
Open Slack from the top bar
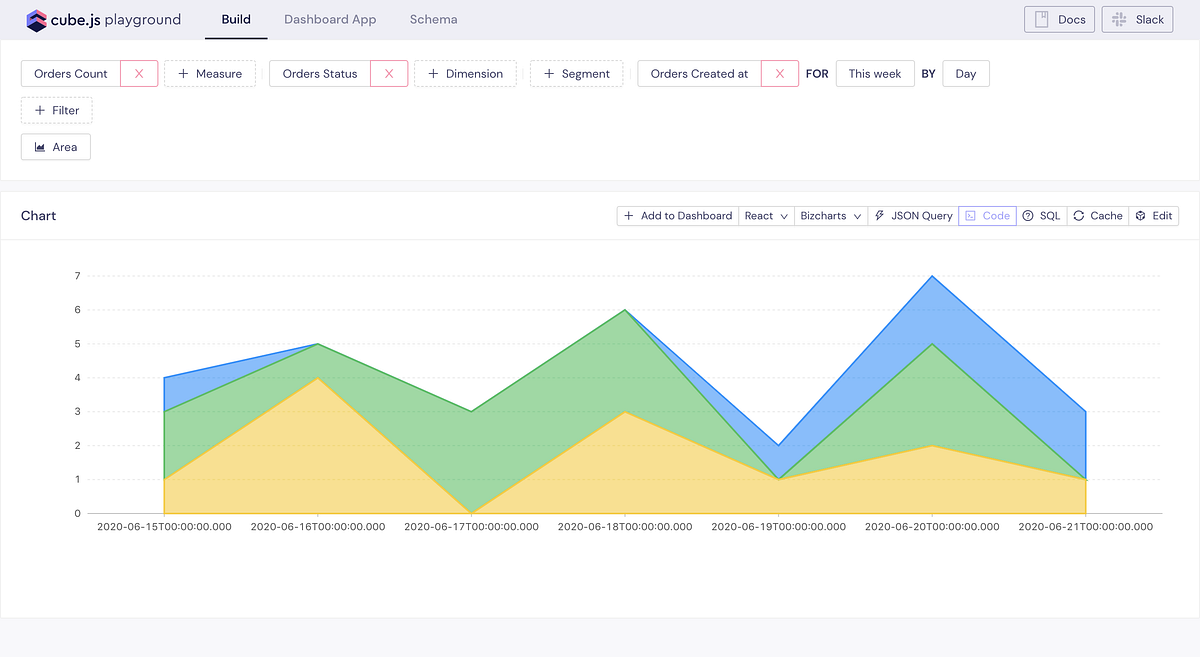[x=1137, y=19]
